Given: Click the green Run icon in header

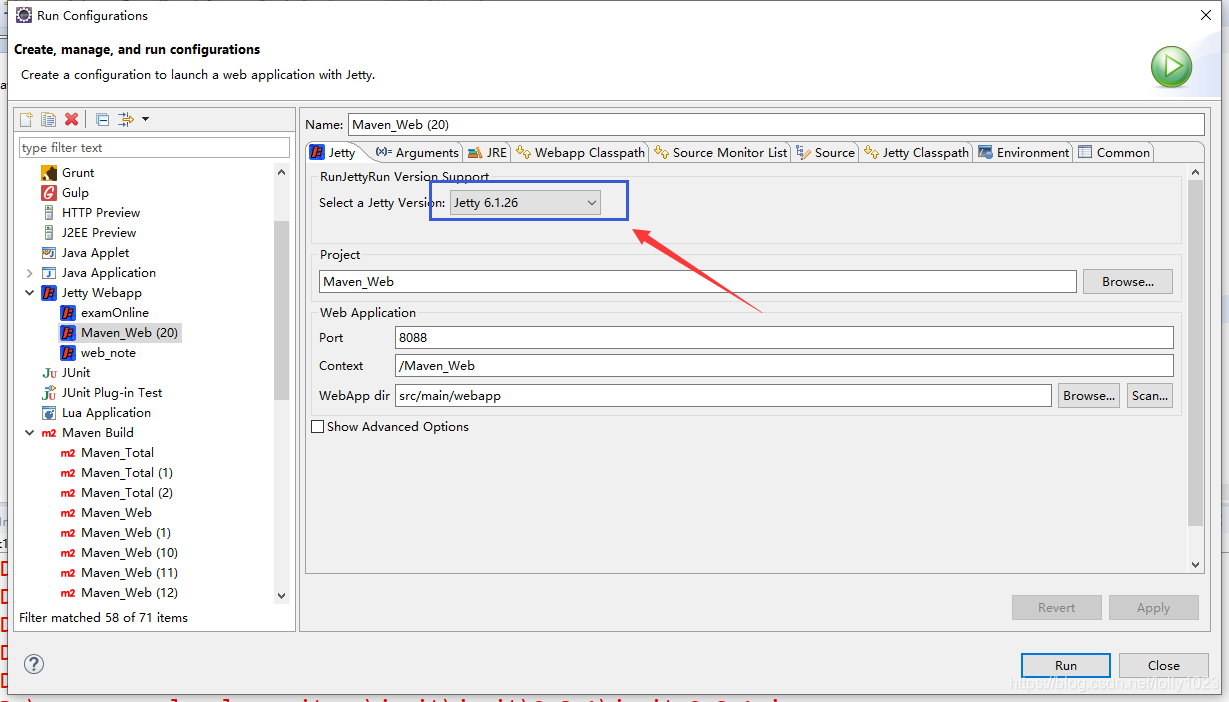Looking at the screenshot, I should [x=1171, y=67].
